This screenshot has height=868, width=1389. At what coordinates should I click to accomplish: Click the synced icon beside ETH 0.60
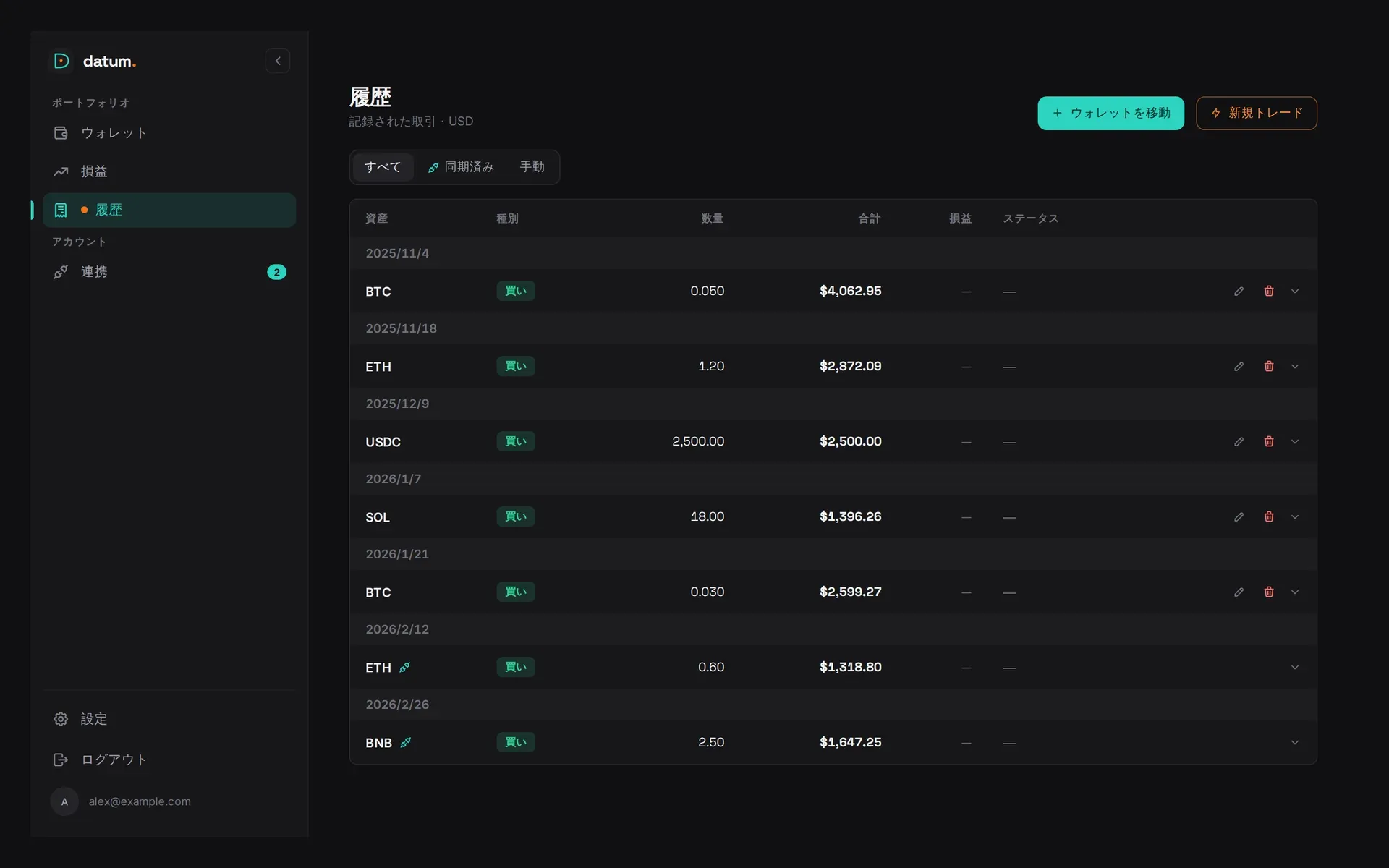coord(405,668)
